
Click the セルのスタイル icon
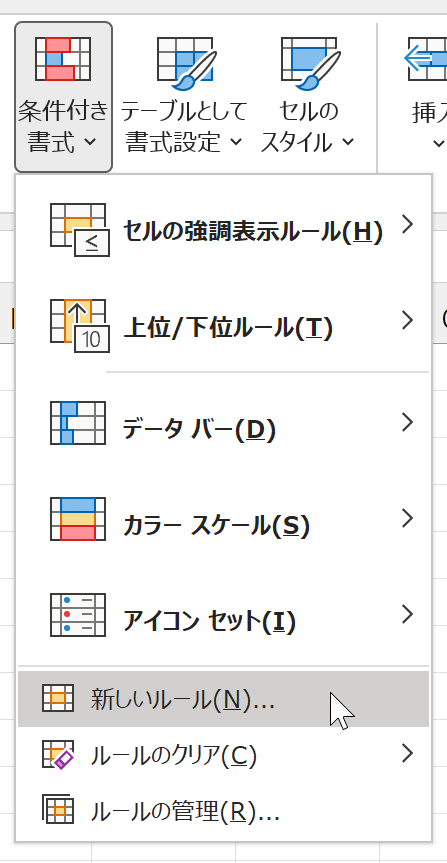311,63
